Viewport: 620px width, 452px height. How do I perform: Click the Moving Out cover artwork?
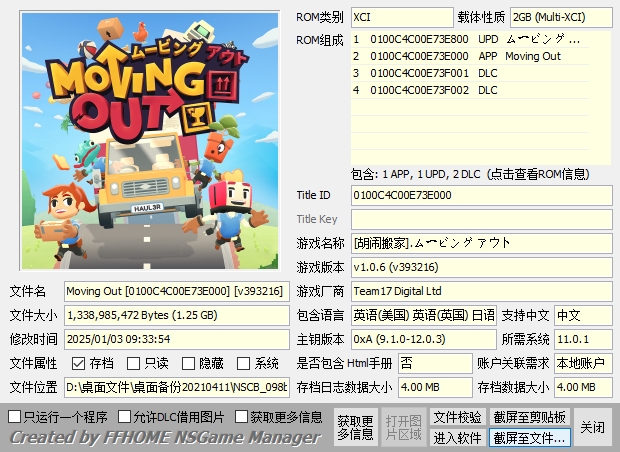coord(150,141)
